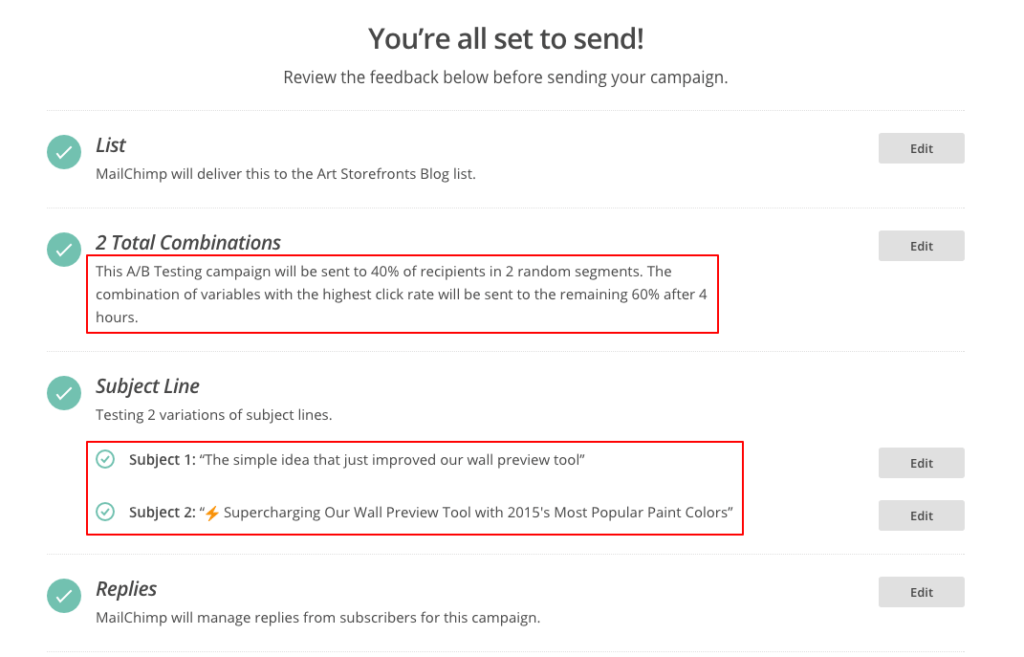Click the small check icon for Subject 2
The height and width of the screenshot is (657, 1024).
[x=105, y=512]
